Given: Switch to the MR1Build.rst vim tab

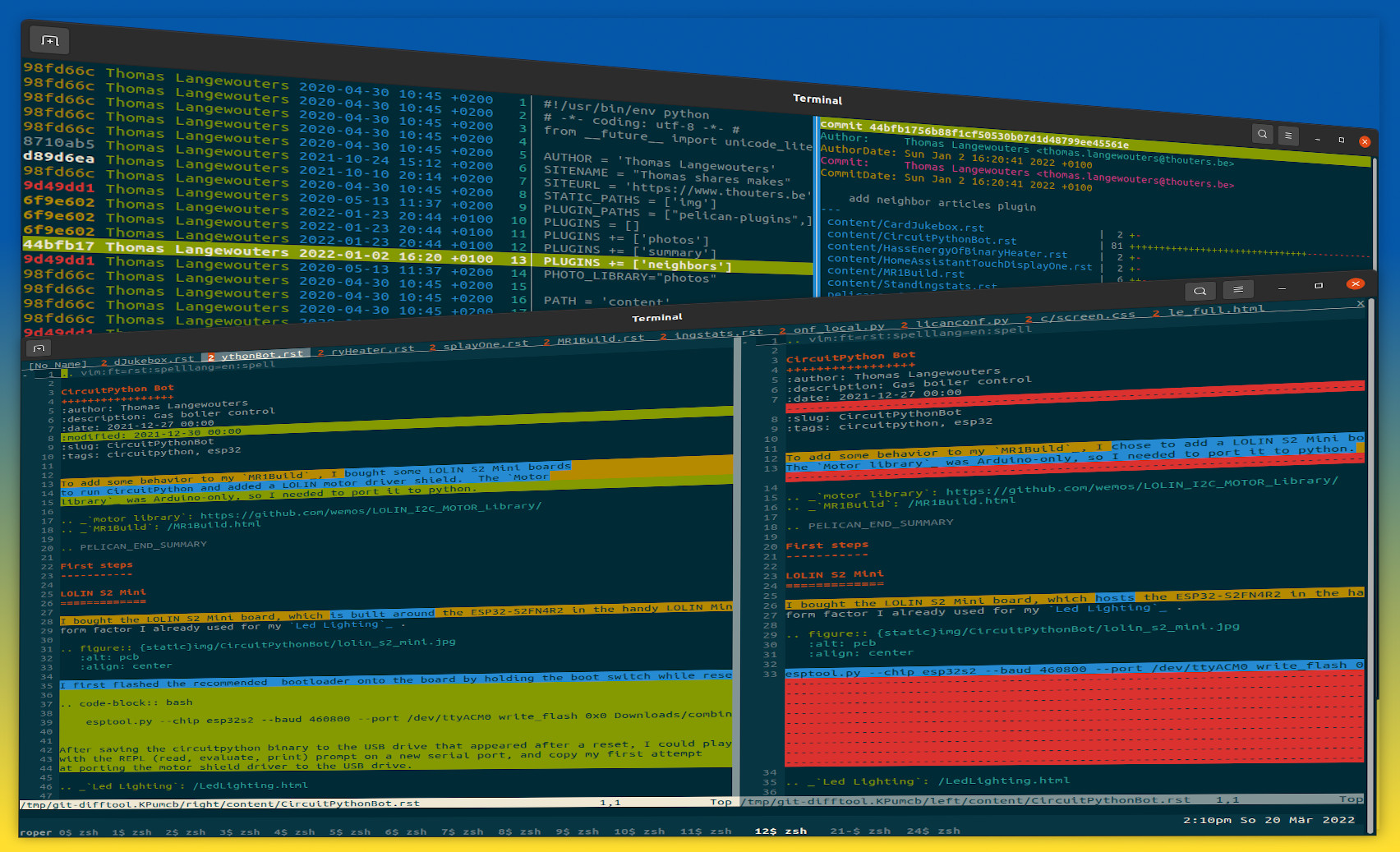Looking at the screenshot, I should (593, 339).
